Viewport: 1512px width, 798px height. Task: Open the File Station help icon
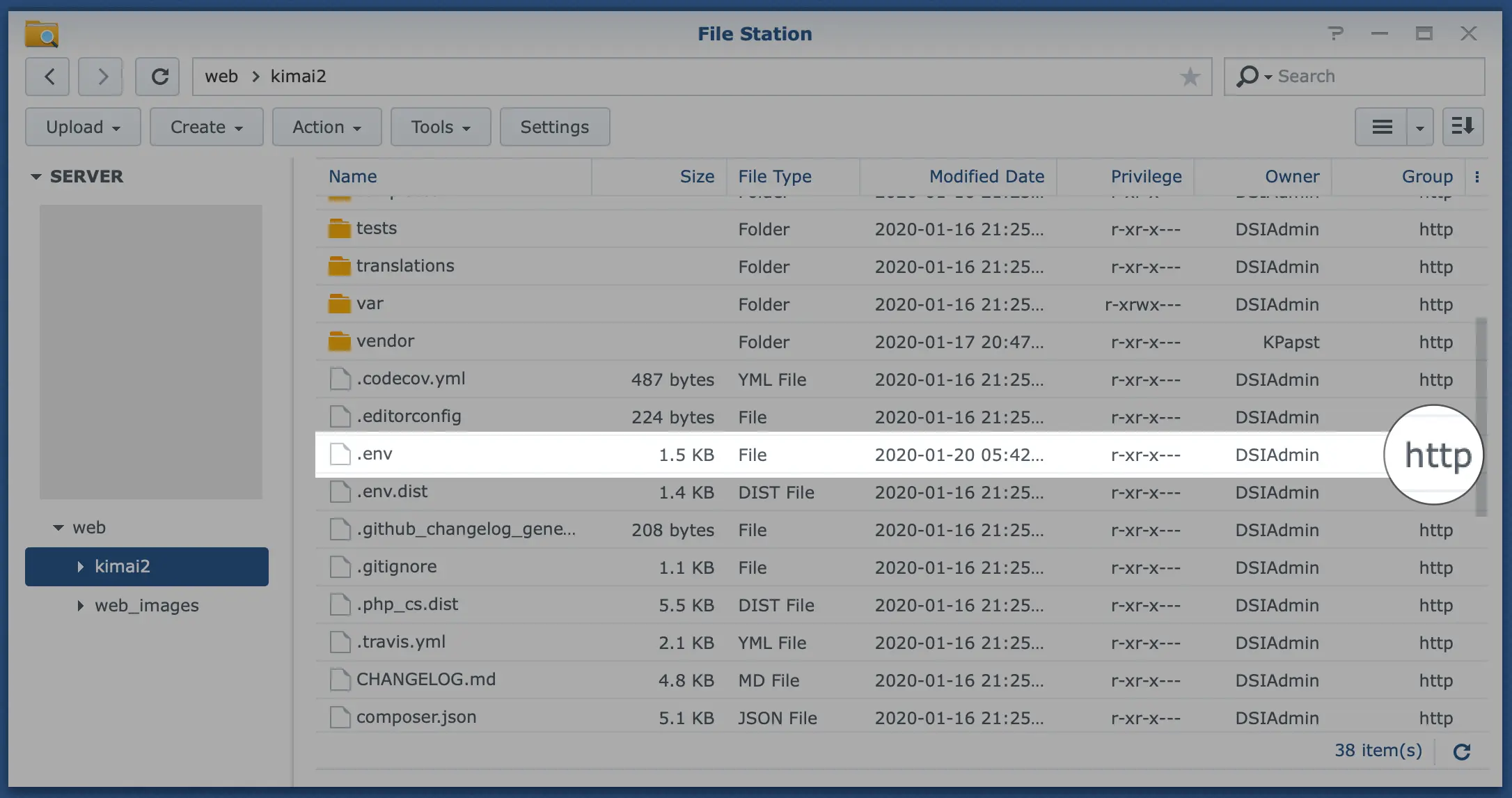point(1334,33)
